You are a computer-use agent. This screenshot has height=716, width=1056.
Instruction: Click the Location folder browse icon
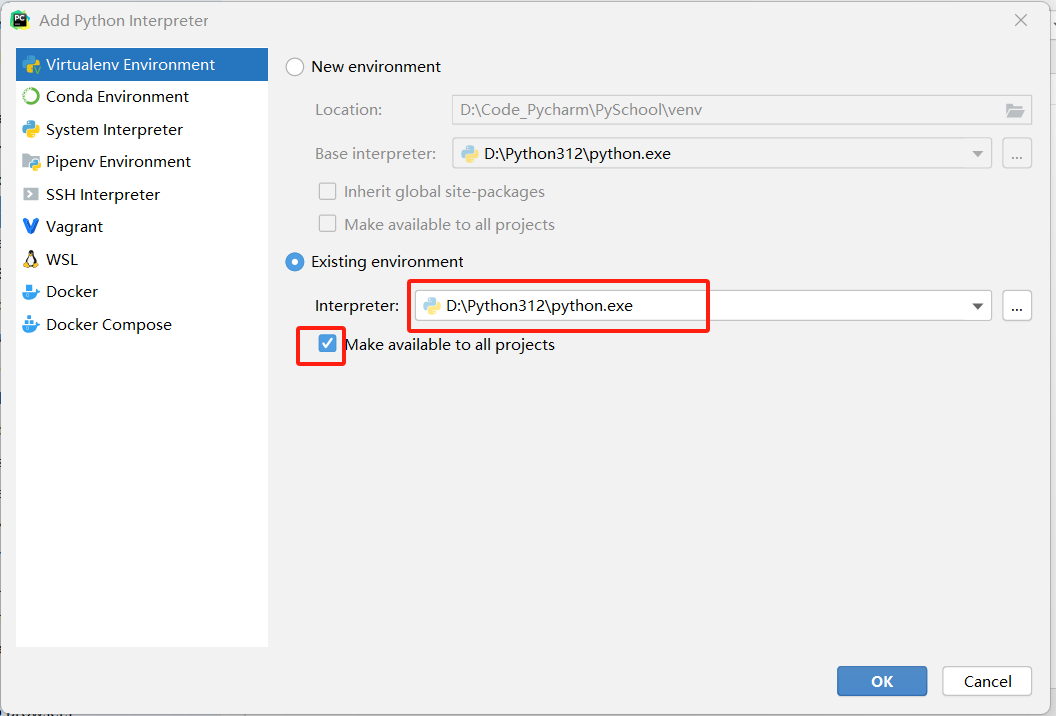[1014, 110]
